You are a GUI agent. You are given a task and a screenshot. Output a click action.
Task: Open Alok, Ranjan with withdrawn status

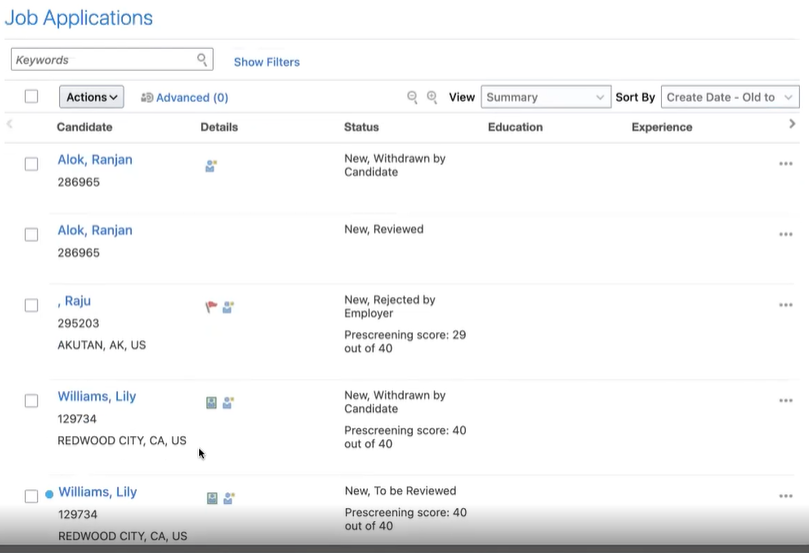(95, 159)
